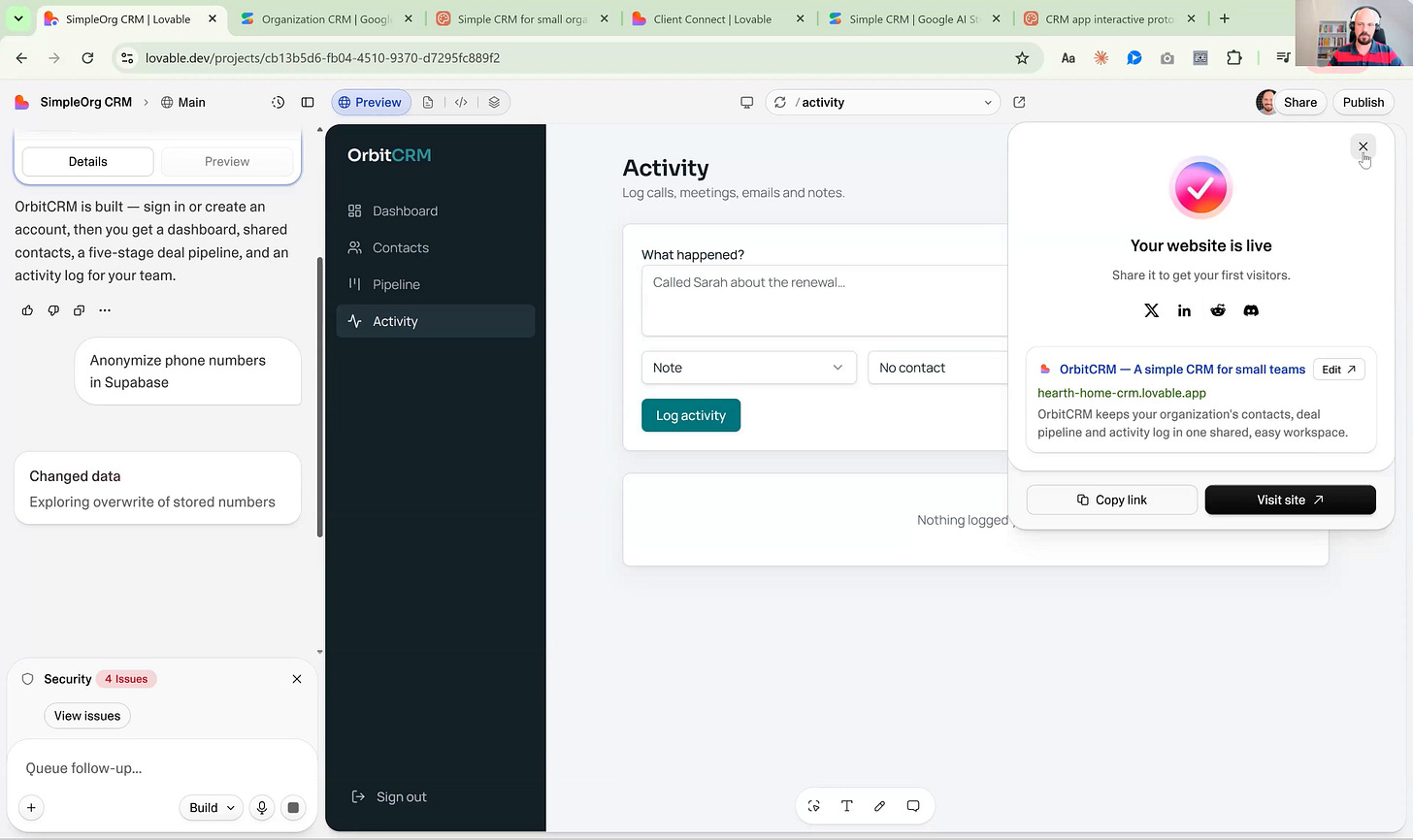Screen dimensions: 1413x840
Task: Select the text tool in bottom toolbar
Action: pyautogui.click(x=847, y=806)
